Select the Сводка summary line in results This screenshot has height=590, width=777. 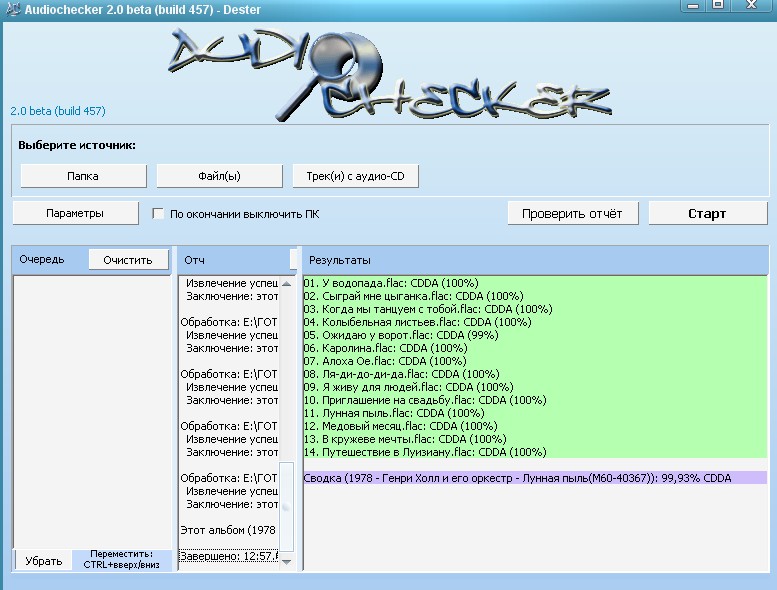tap(517, 478)
